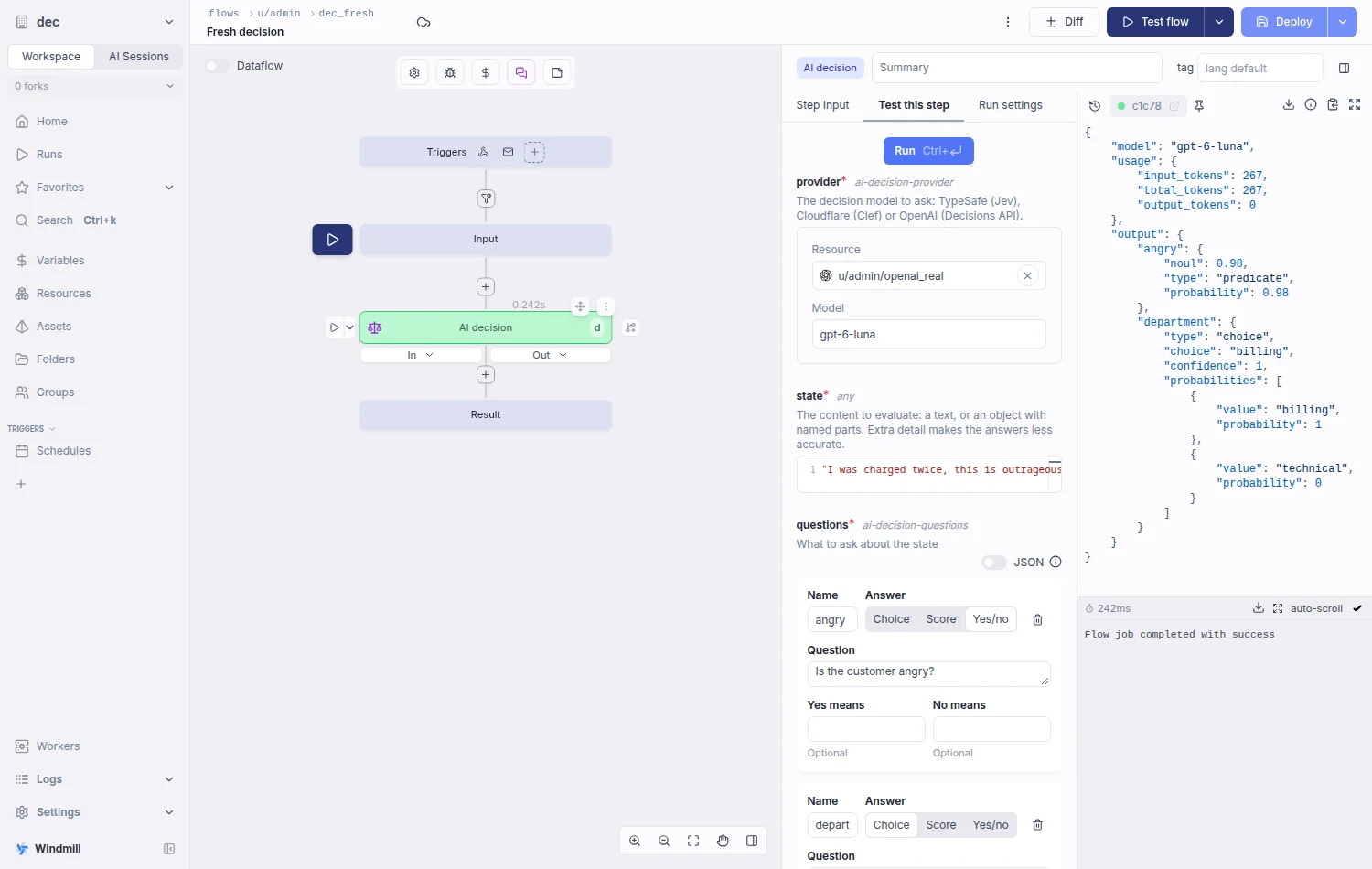Switch to Run settings tab
This screenshot has width=1372, height=869.
pos(1010,105)
